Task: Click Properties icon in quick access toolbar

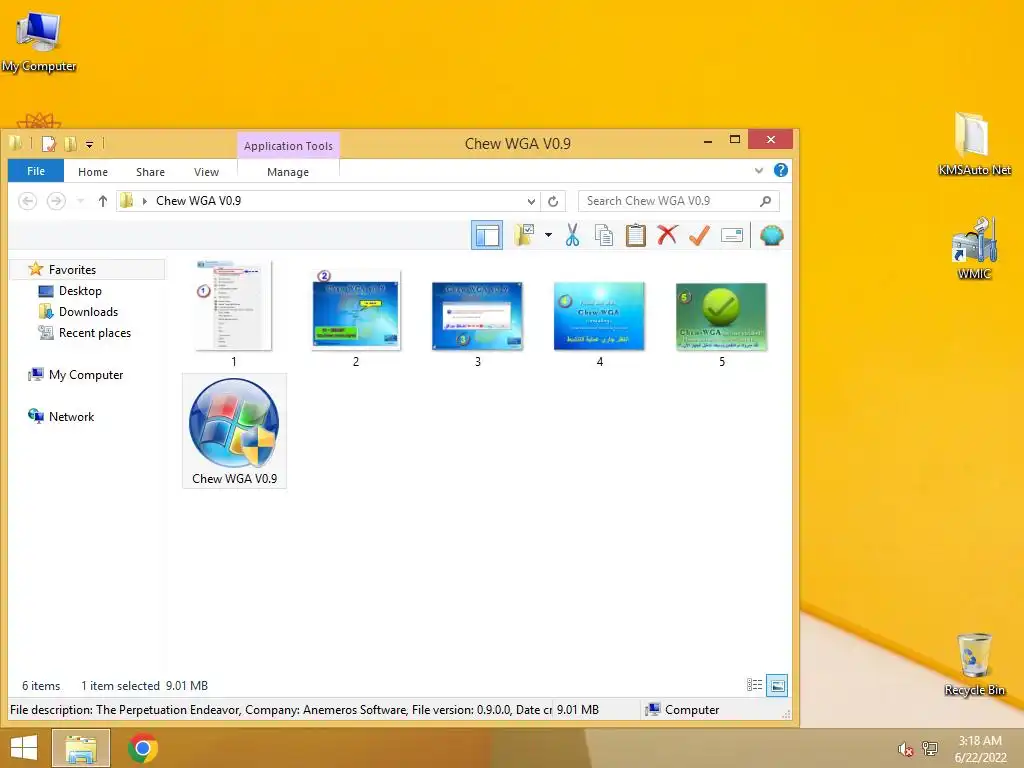Action: pyautogui.click(x=49, y=144)
